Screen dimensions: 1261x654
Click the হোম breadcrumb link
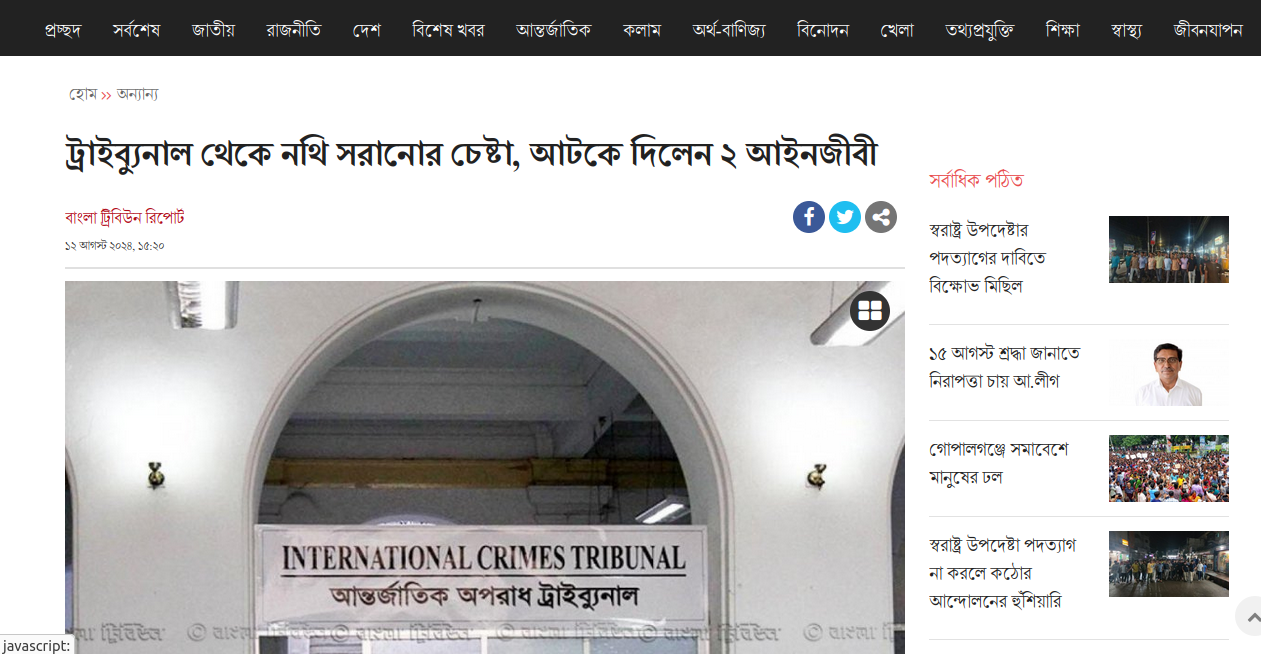click(83, 94)
